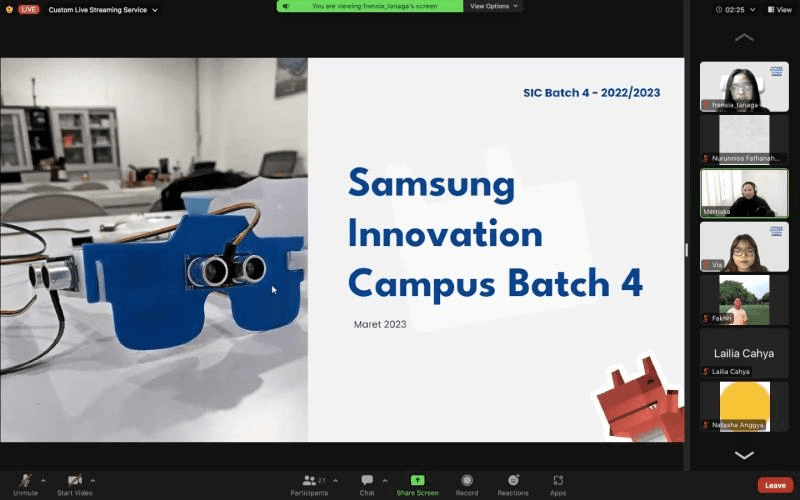Open video options arrow beside Start Video
The image size is (800, 500).
point(92,481)
